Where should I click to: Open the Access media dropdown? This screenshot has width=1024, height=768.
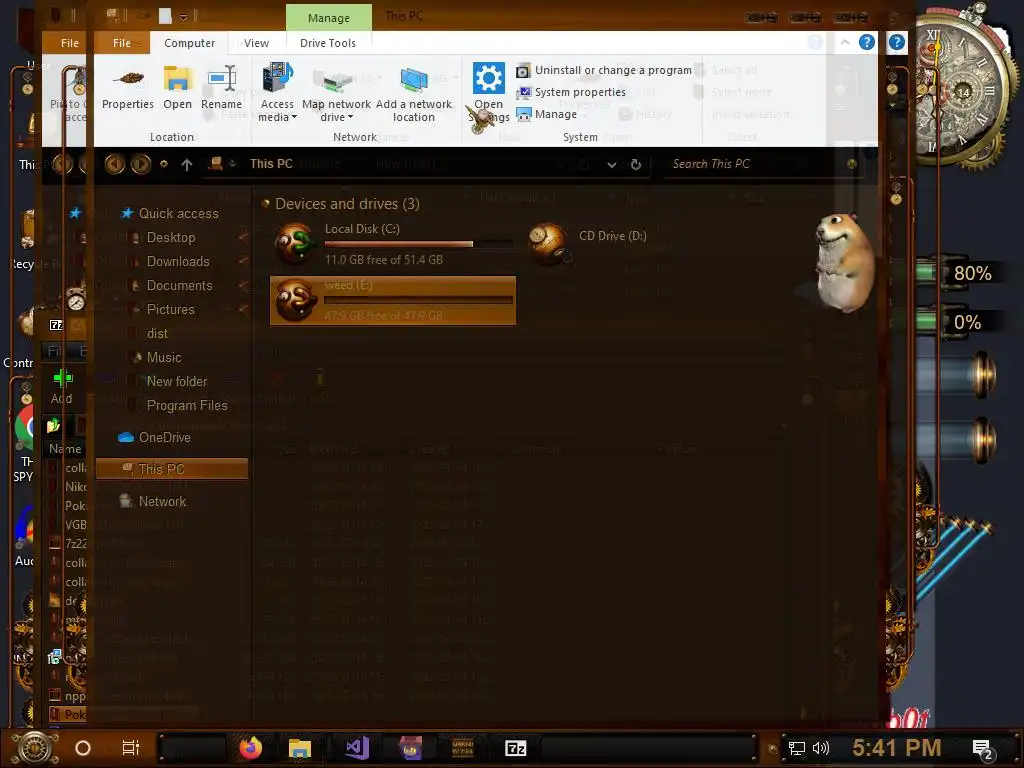[277, 93]
